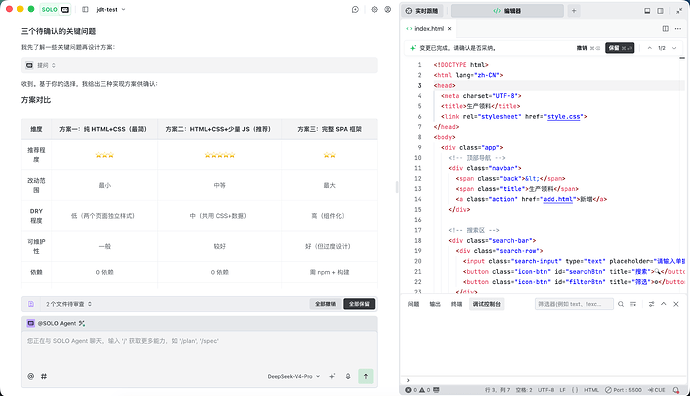
Task: Open settings gear in chat header
Action: [x=374, y=9]
